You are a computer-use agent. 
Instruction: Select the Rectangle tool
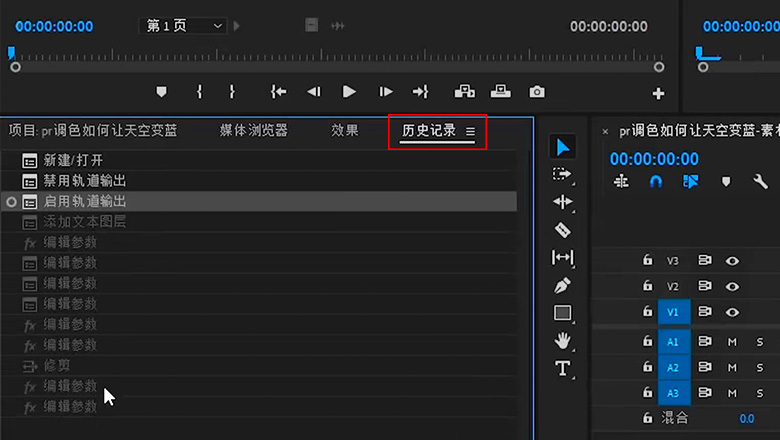[563, 313]
